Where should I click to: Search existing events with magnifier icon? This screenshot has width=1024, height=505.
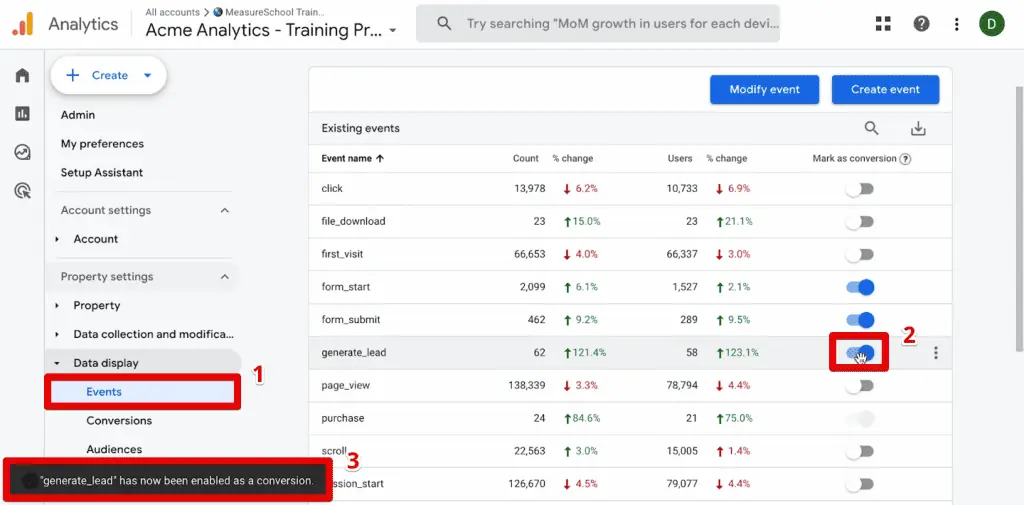(x=871, y=128)
